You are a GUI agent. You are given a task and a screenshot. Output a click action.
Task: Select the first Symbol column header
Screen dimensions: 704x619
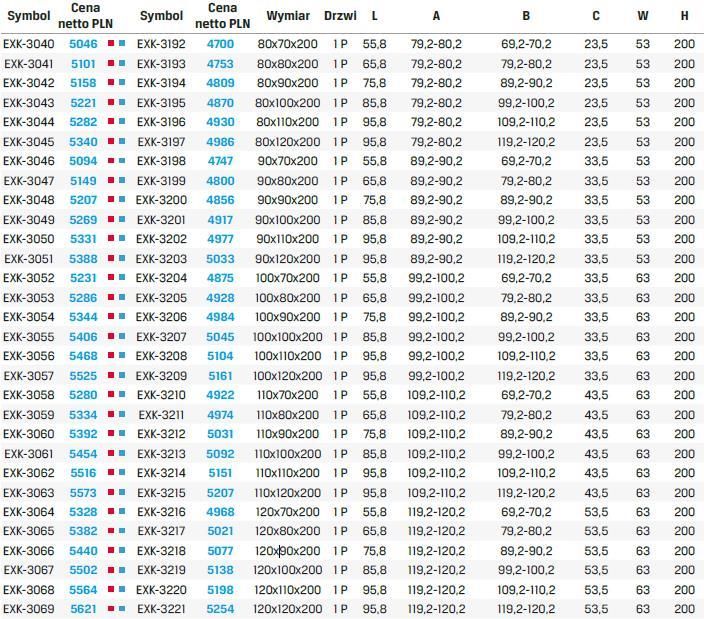28,17
